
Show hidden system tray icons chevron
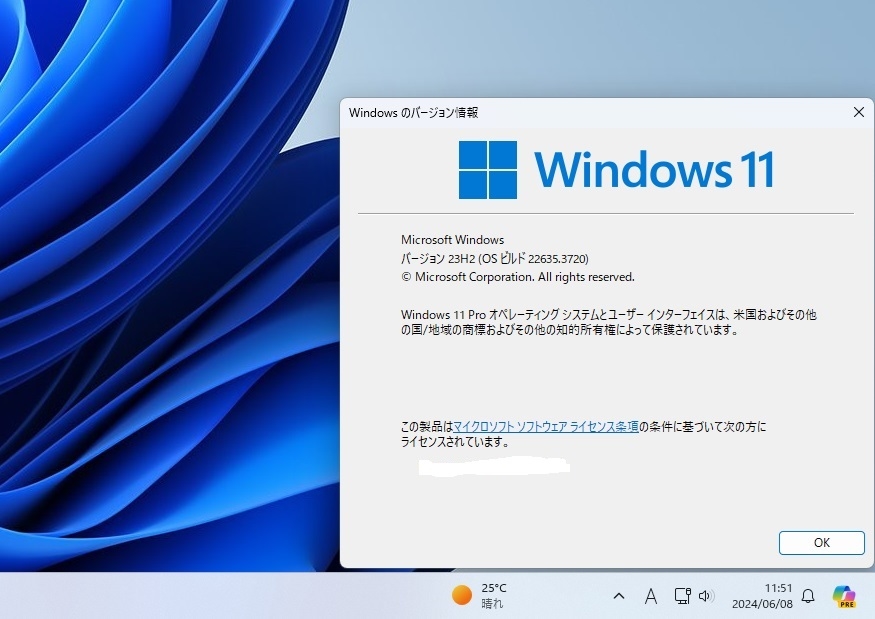(619, 596)
